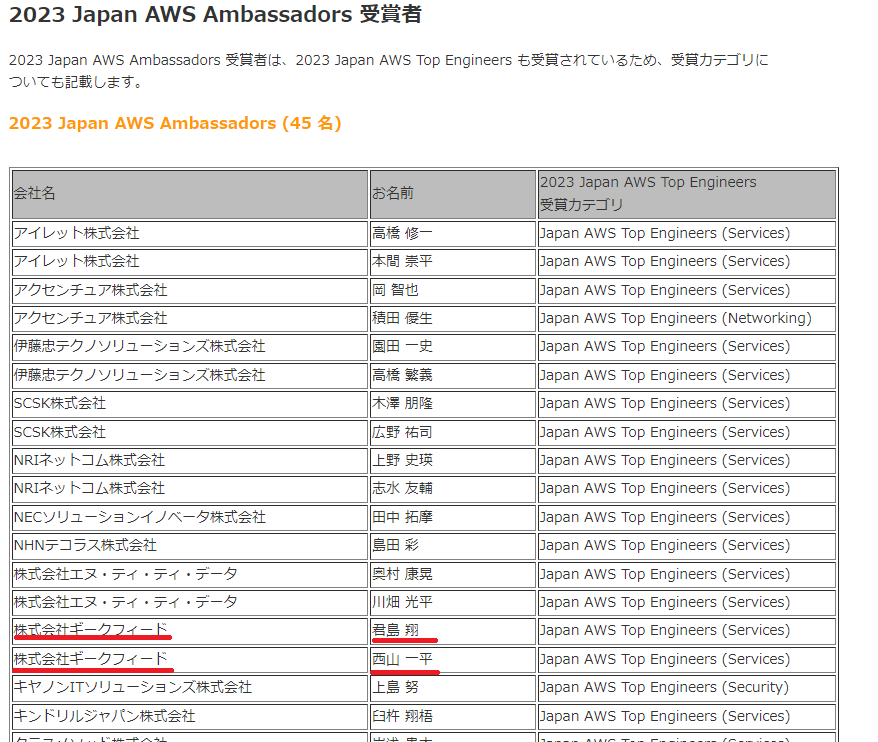Click company cell in 広野 祐司 row
878x742 pixels.
190,433
